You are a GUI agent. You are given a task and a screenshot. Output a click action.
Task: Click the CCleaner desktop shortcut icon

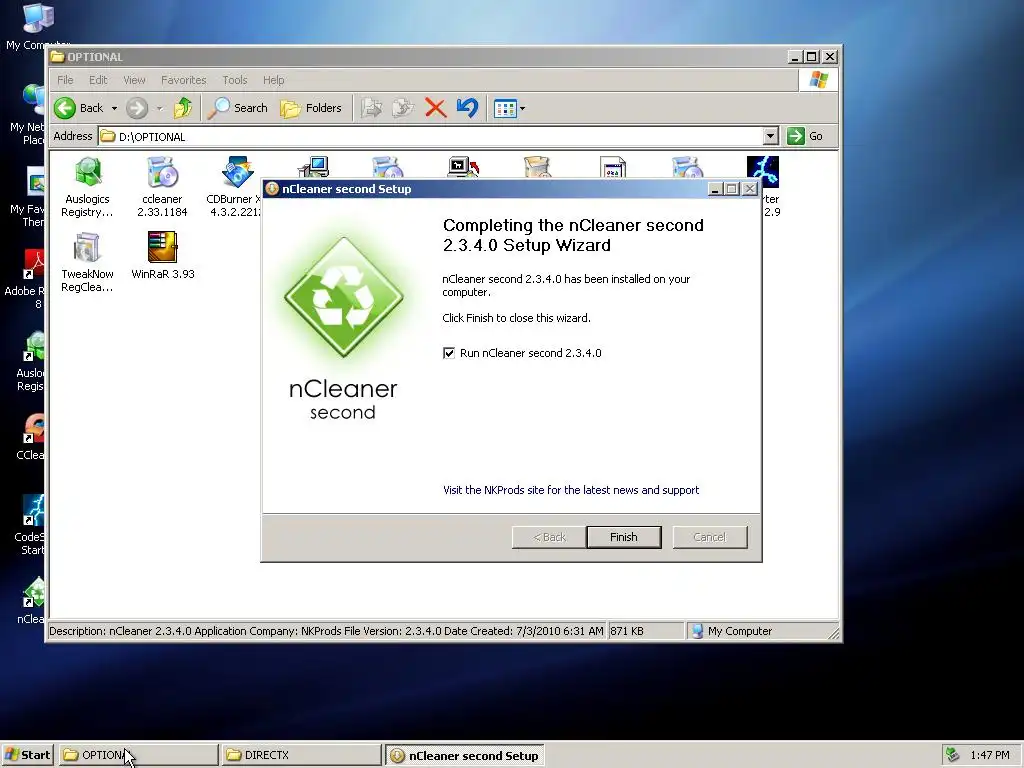[33, 429]
